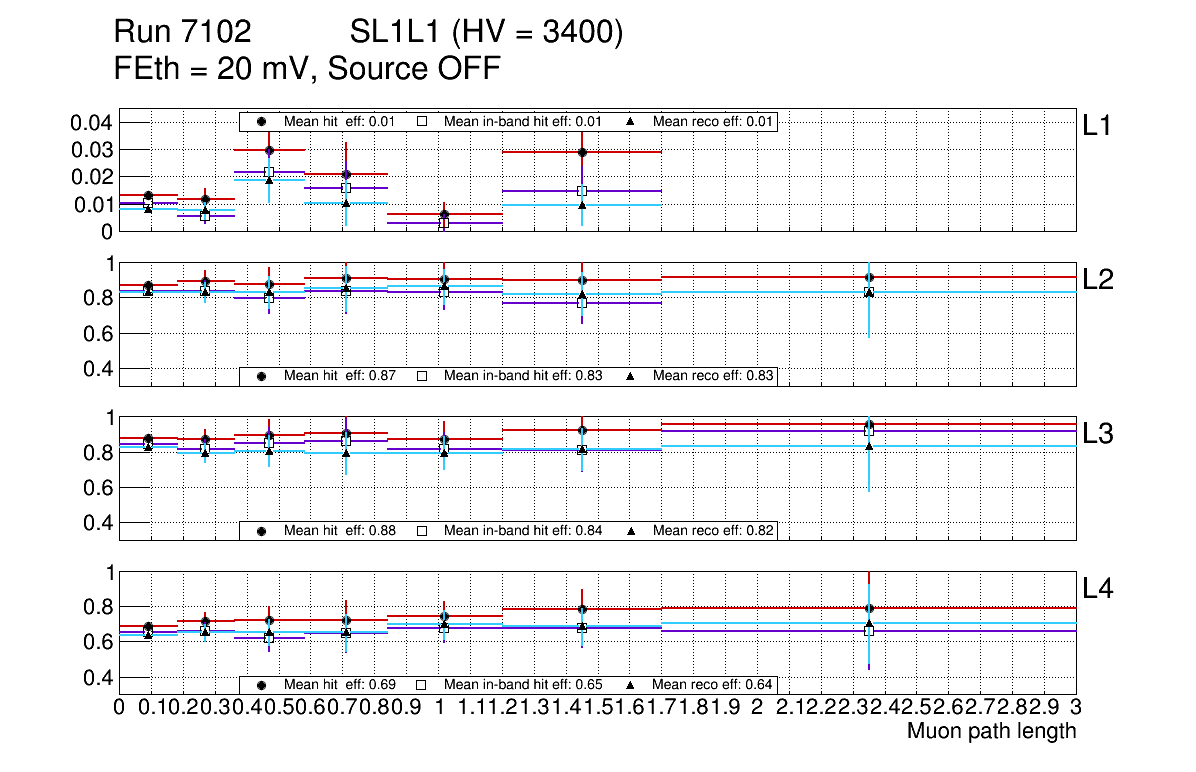Select the triangle marker in L4 legend
Viewport: 1196px width, 772px height.
(631, 685)
